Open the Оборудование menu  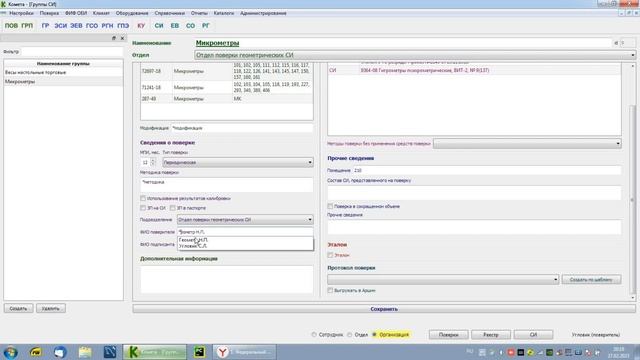coord(132,13)
